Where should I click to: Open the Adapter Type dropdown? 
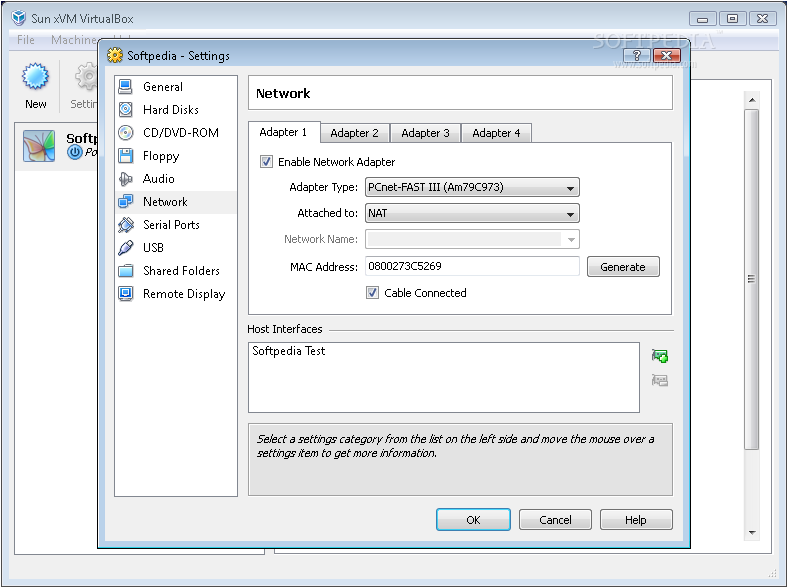pyautogui.click(x=472, y=187)
